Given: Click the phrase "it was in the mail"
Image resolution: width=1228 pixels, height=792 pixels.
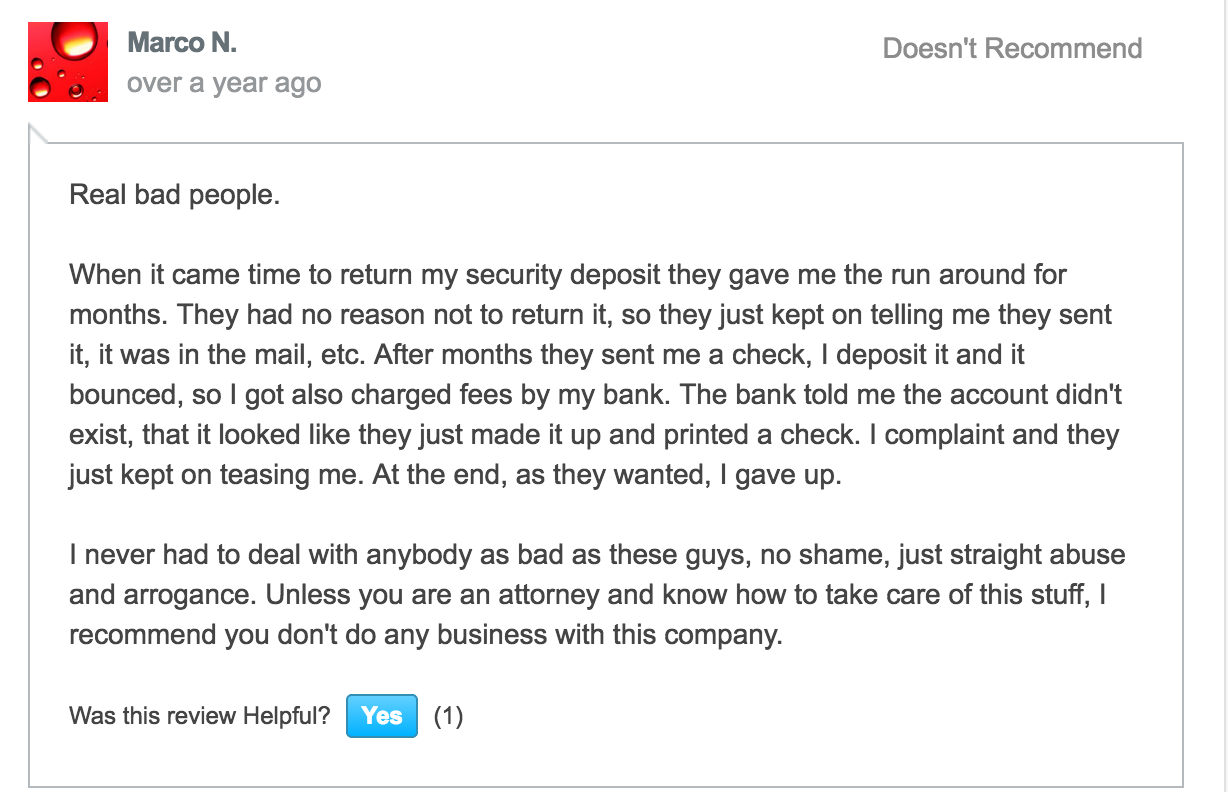Looking at the screenshot, I should pos(204,355).
